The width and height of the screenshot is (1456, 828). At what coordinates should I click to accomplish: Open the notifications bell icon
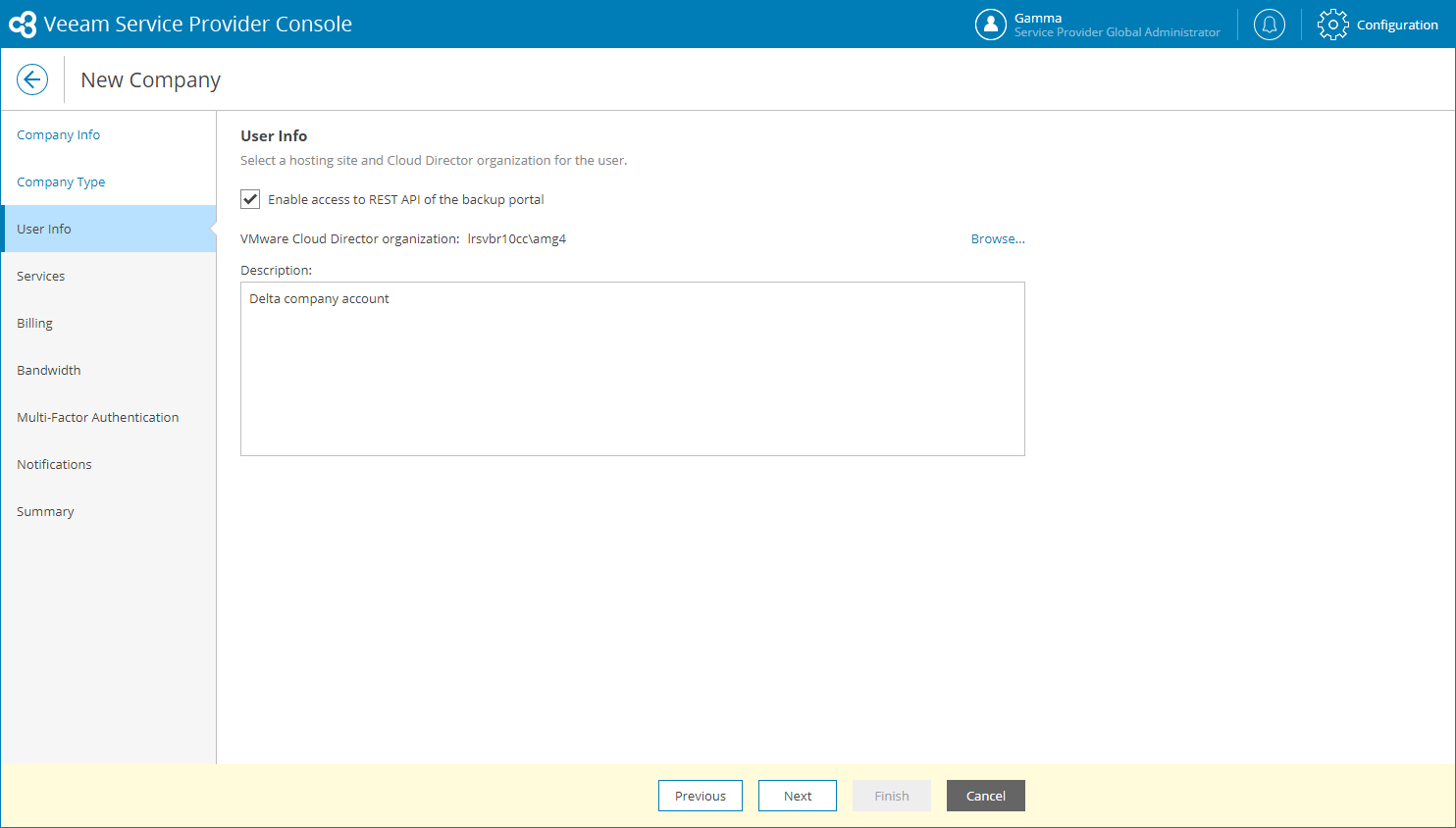pos(1270,25)
